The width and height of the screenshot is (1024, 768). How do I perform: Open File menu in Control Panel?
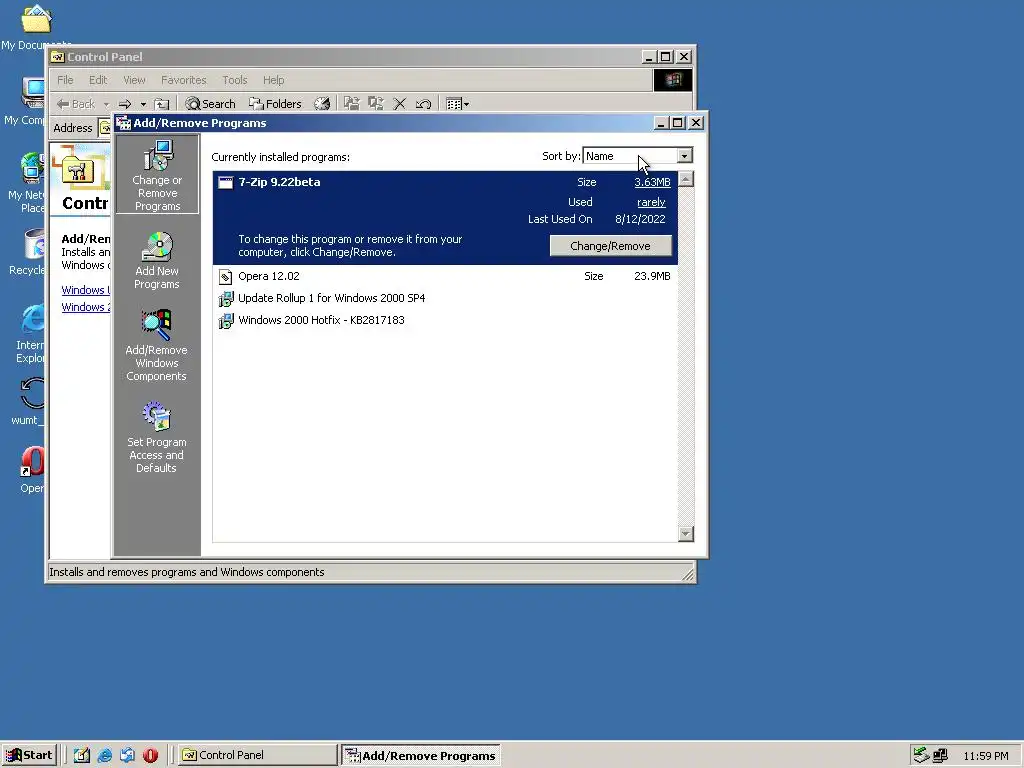click(65, 80)
